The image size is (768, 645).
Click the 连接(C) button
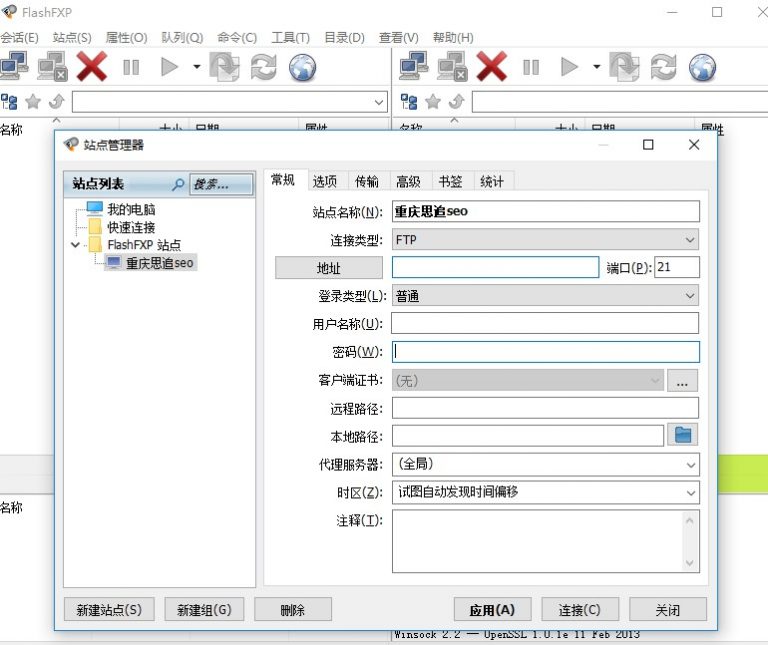[x=580, y=610]
